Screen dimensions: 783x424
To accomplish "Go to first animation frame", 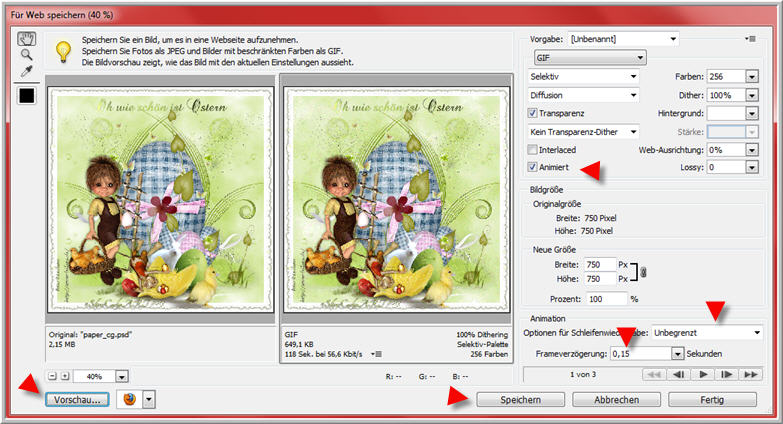I will pos(655,374).
